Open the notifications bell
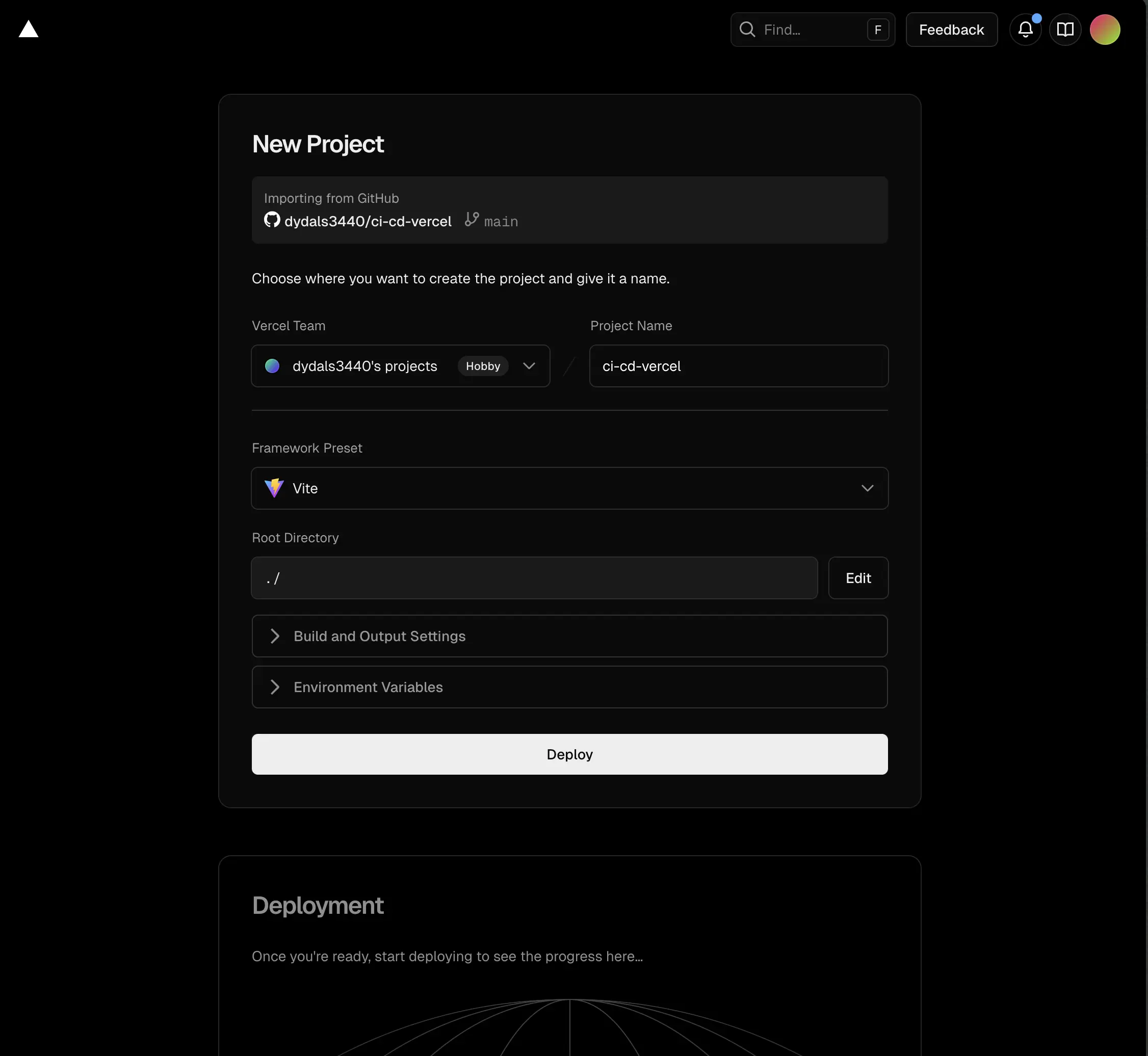The width and height of the screenshot is (1148, 1056). [x=1025, y=30]
